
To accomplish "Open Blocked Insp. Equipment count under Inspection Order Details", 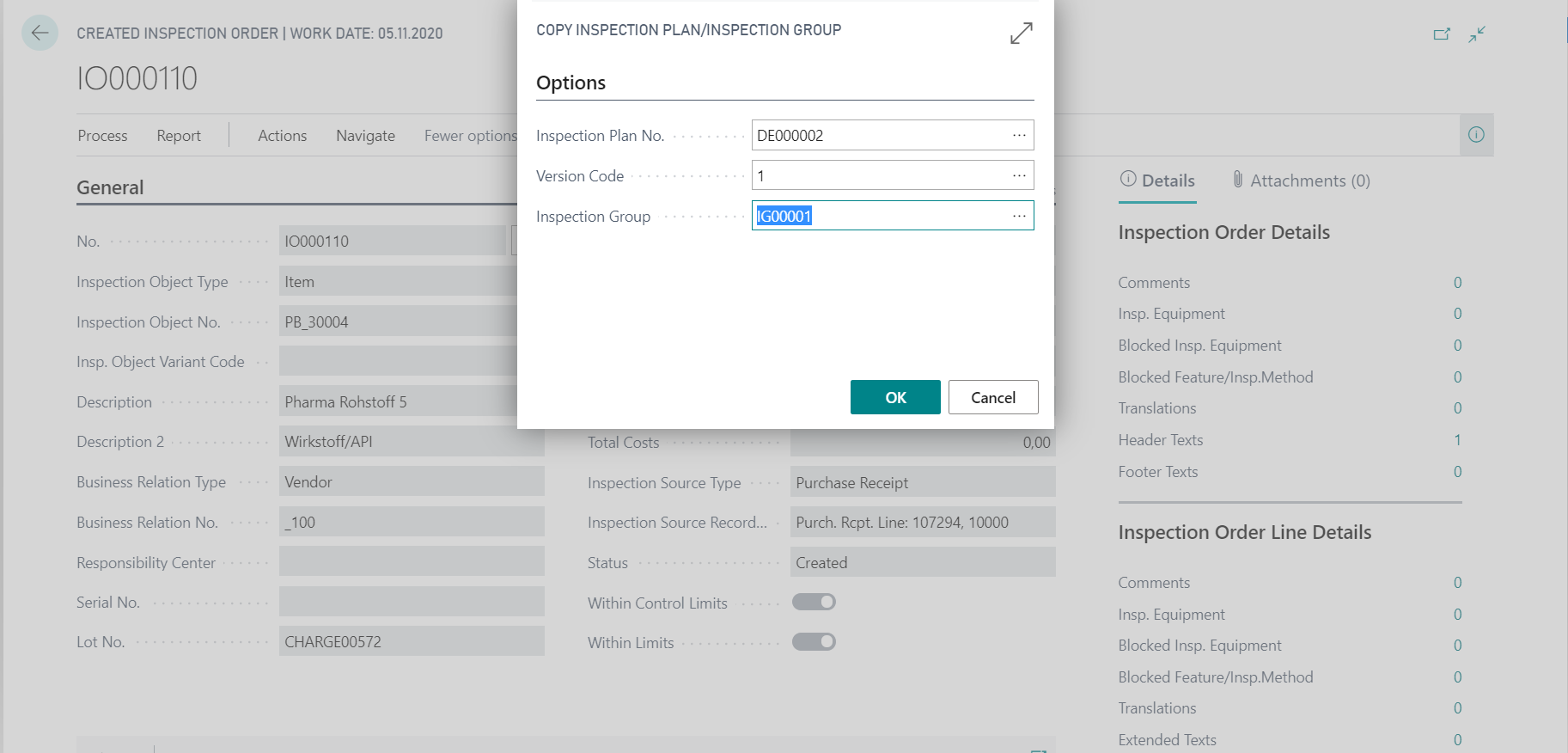I will coord(1457,346).
